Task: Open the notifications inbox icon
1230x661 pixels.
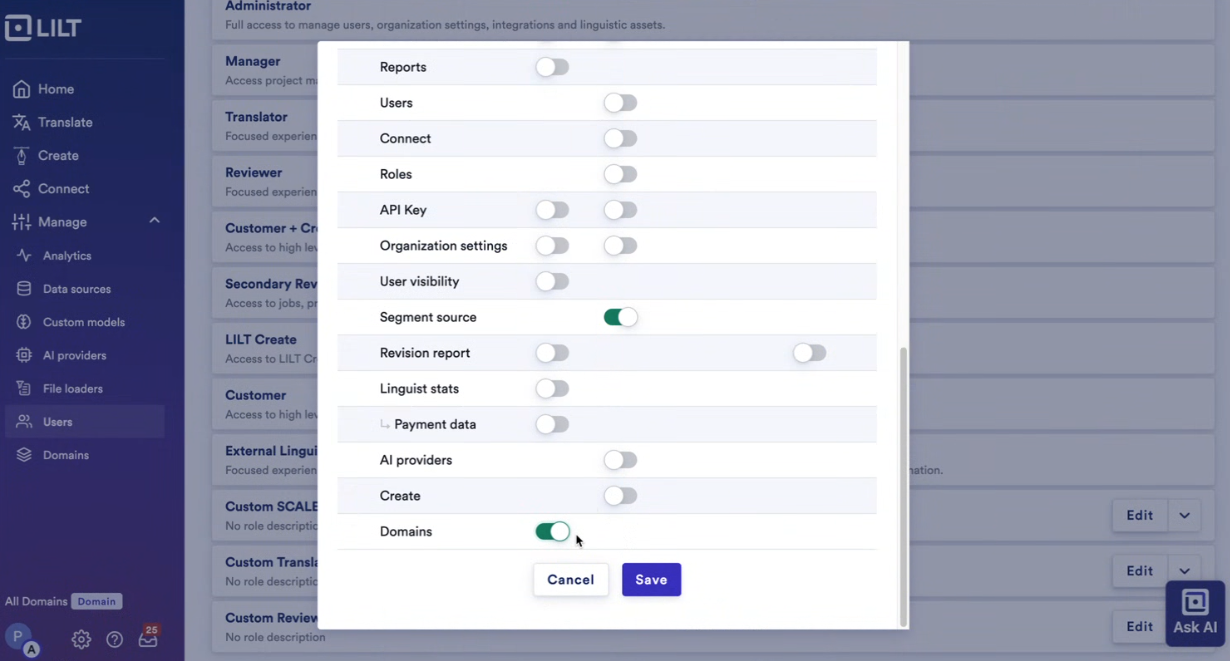Action: 148,639
